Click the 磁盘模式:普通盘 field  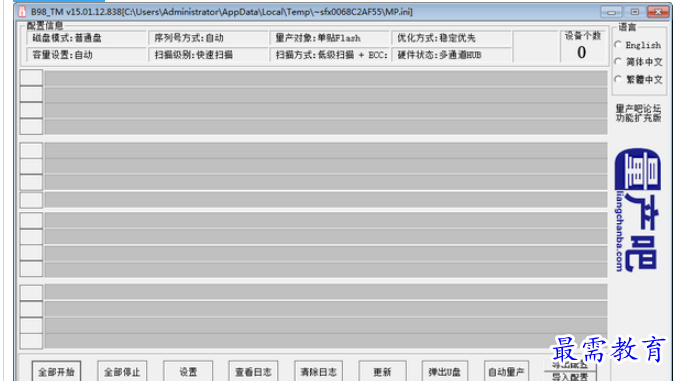86,38
